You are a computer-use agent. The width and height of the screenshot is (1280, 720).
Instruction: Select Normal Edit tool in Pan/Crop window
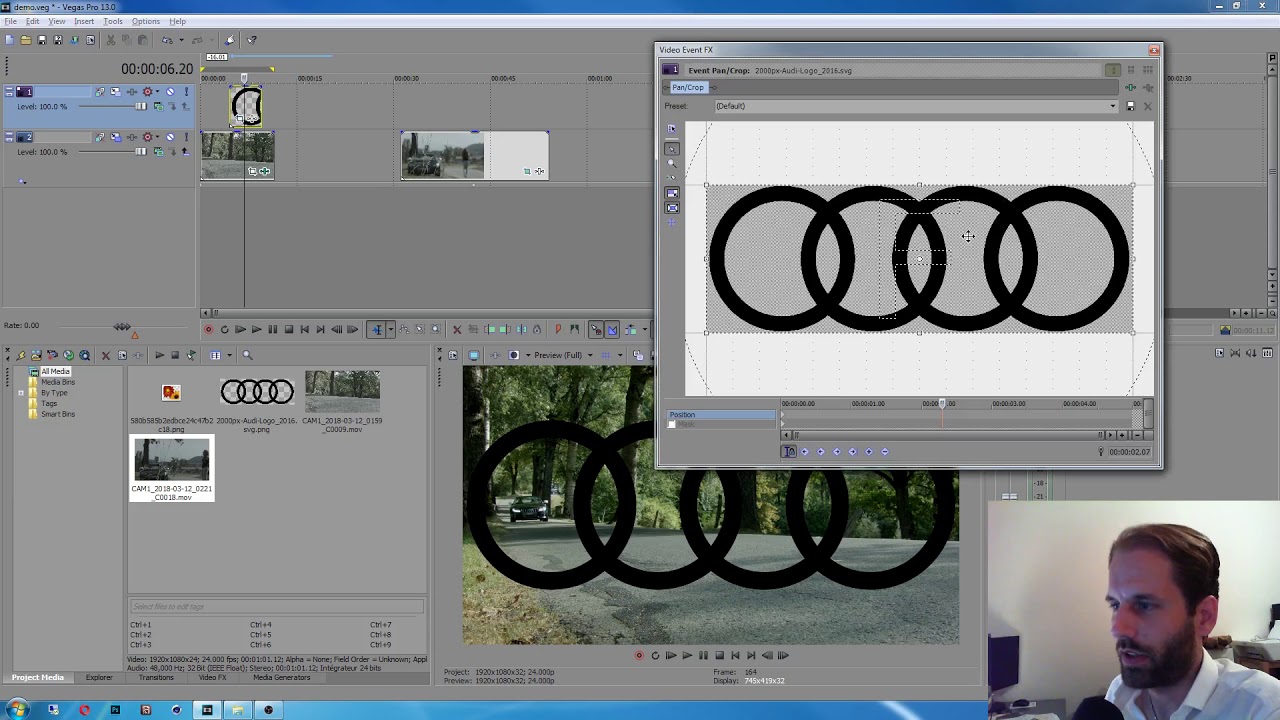click(x=672, y=149)
